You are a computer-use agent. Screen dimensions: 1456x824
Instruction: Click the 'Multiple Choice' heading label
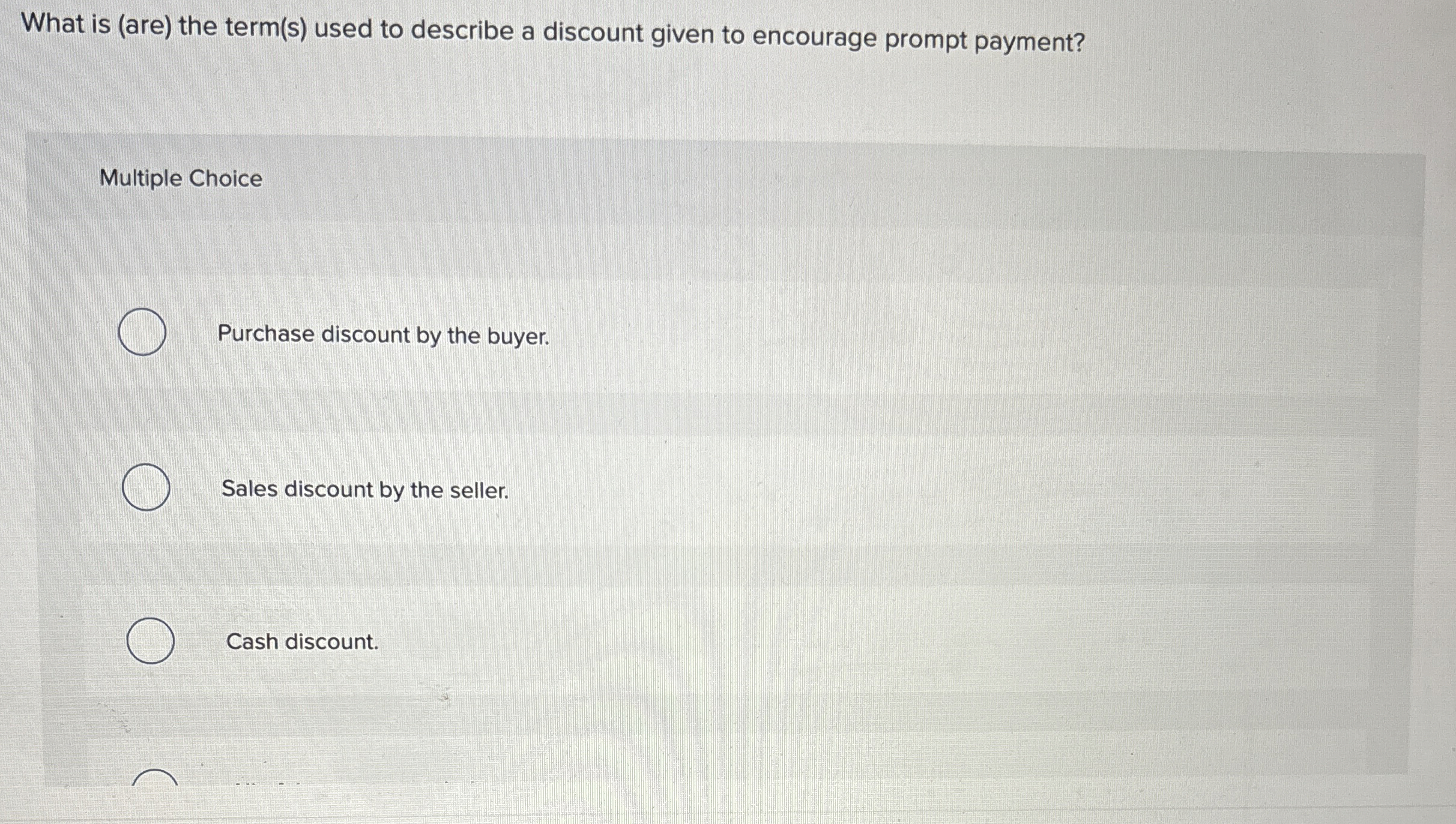pyautogui.click(x=180, y=178)
